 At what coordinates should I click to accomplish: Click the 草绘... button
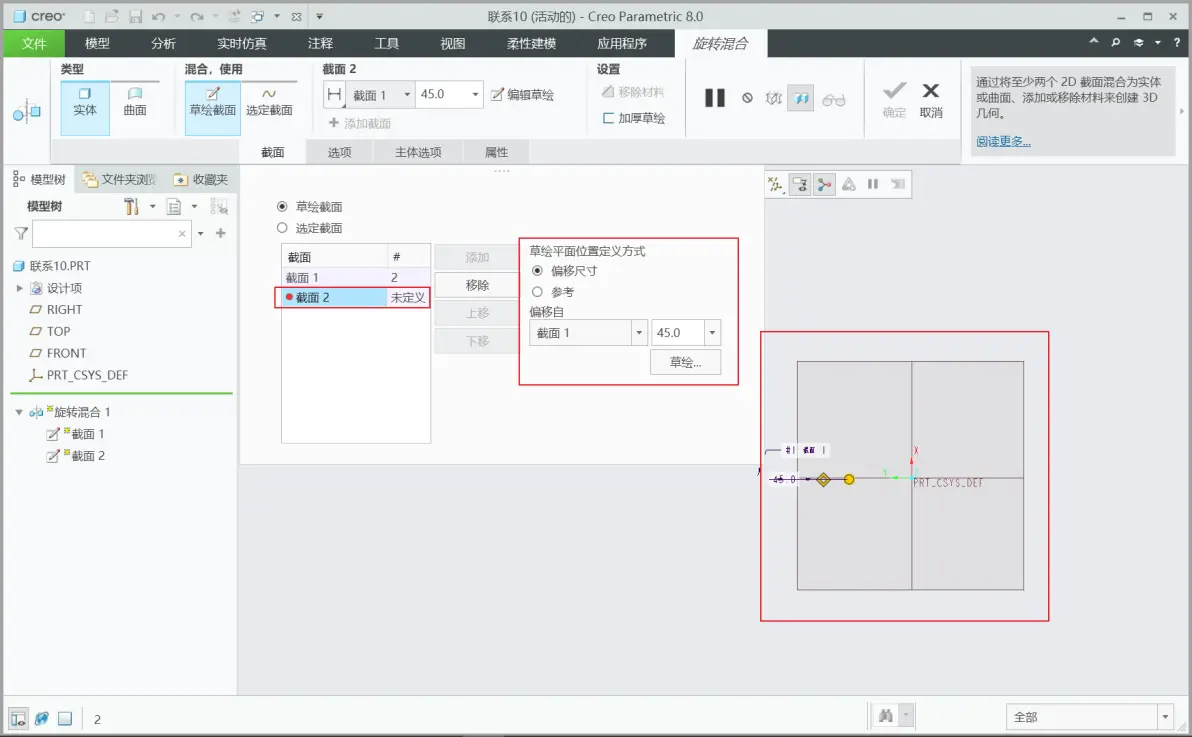pos(685,362)
